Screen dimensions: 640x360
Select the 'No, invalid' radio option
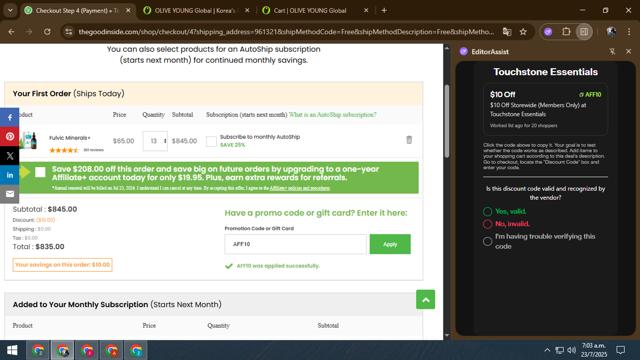click(x=487, y=224)
